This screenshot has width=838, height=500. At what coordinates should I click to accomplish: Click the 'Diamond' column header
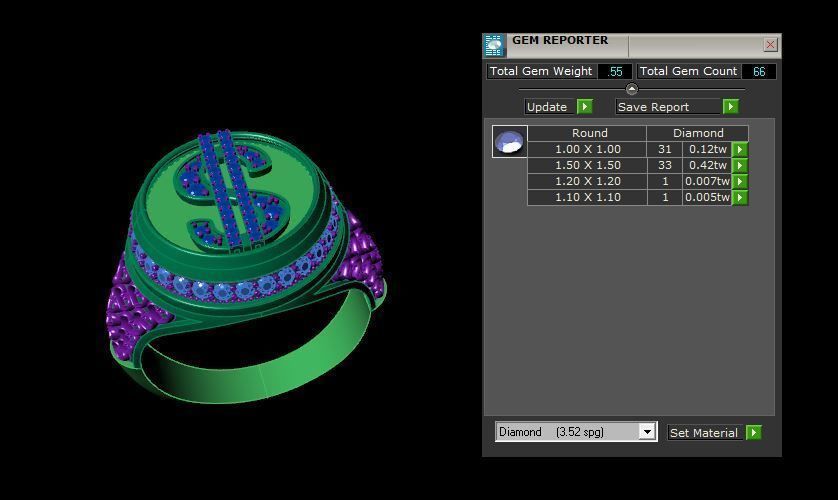click(x=697, y=133)
